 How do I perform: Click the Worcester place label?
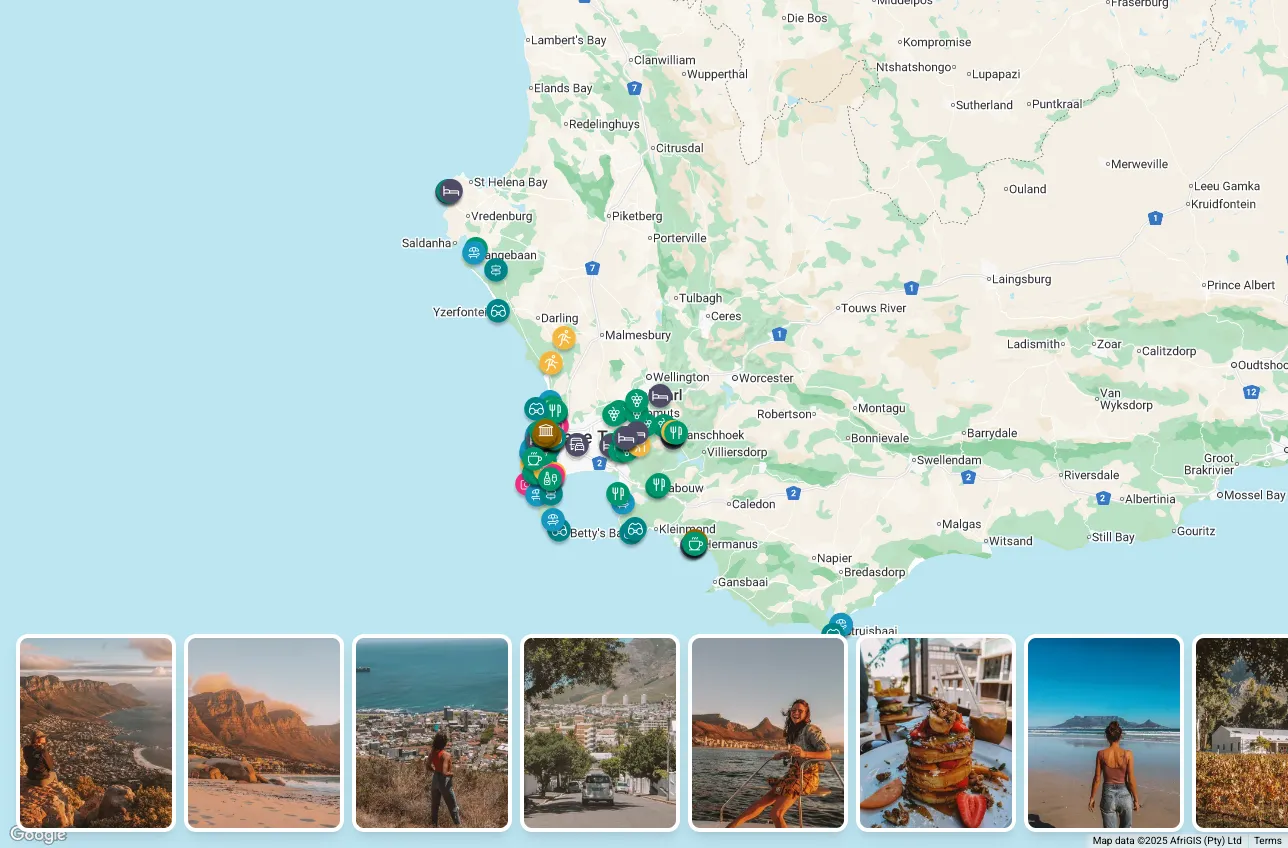pos(766,378)
